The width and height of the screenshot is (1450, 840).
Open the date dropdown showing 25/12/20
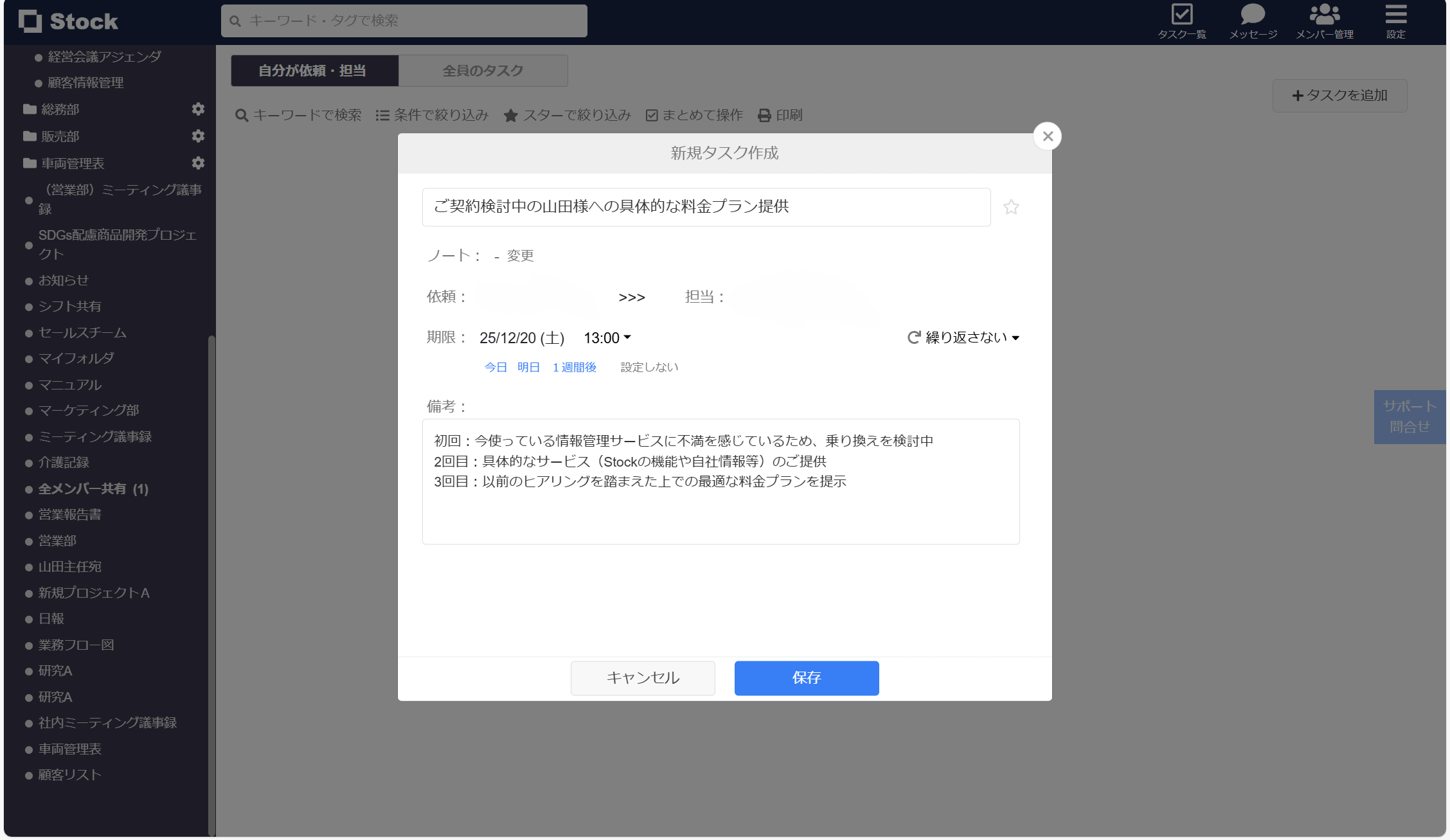point(522,337)
